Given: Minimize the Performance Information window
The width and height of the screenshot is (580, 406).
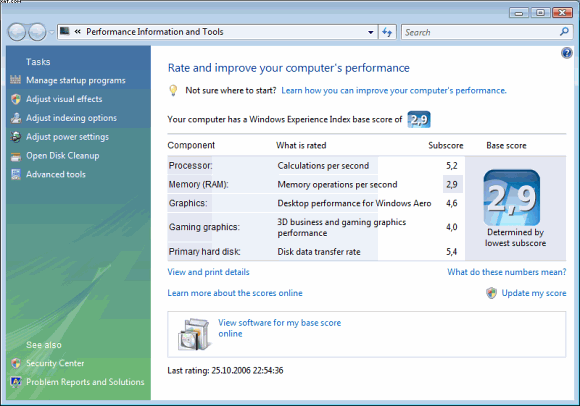Looking at the screenshot, I should tap(519, 13).
